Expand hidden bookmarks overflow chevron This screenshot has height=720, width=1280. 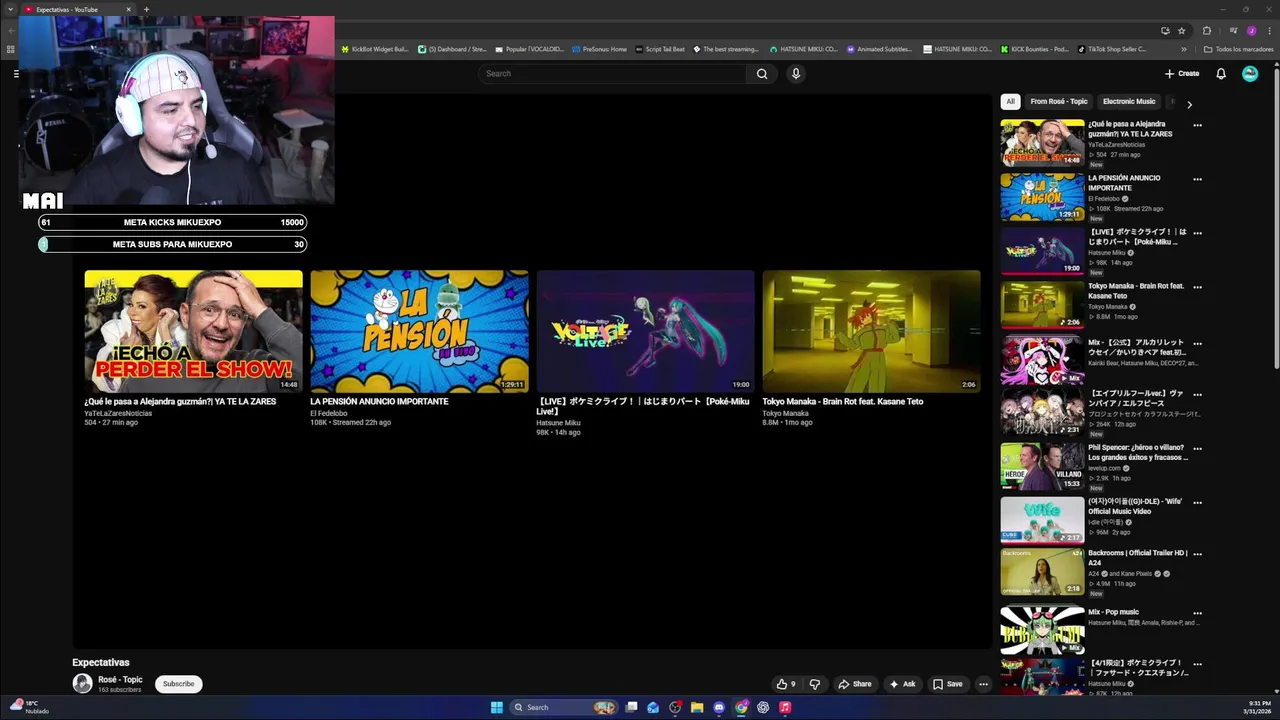(x=1184, y=49)
